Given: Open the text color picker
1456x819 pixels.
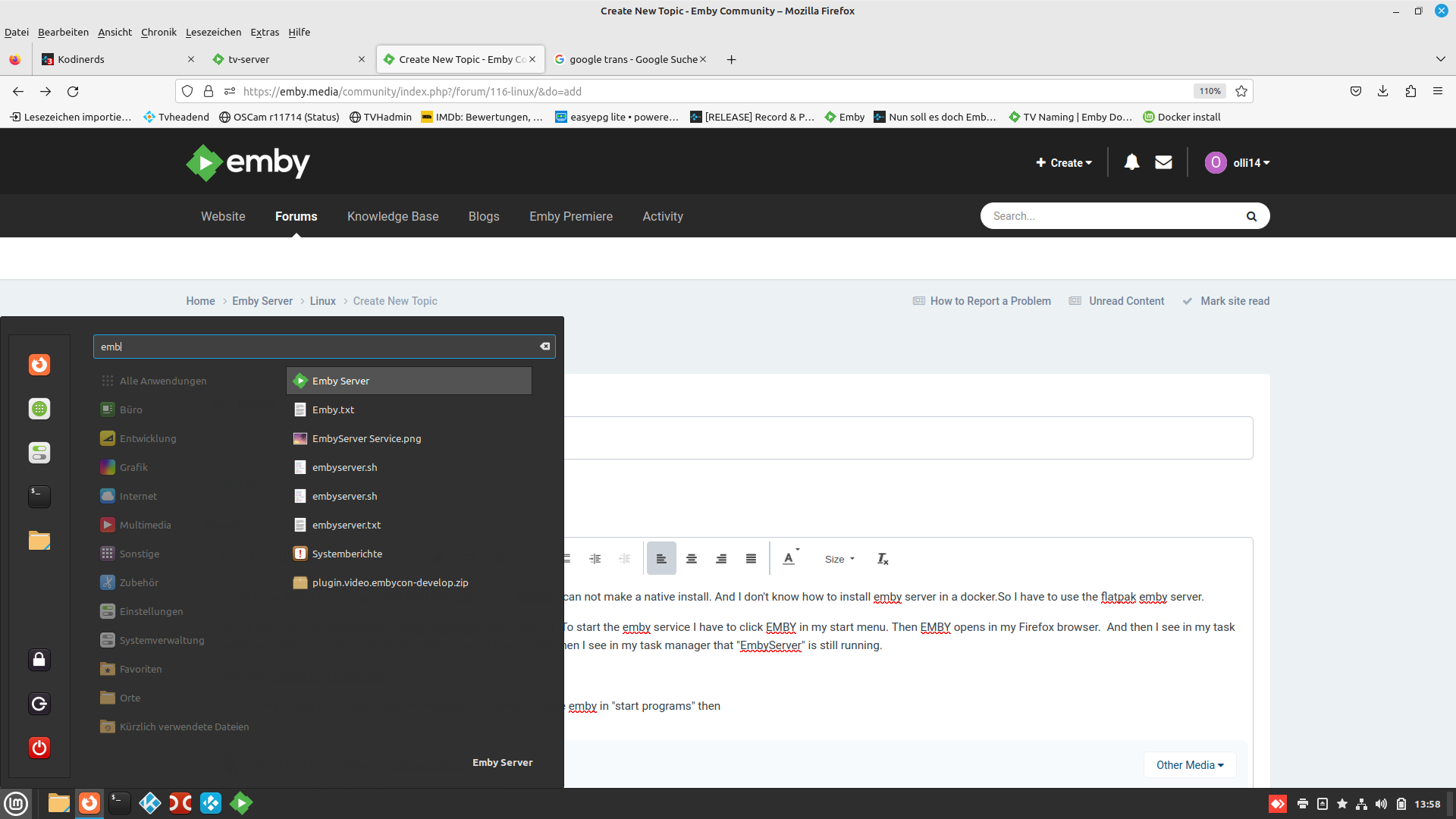Looking at the screenshot, I should [x=789, y=559].
